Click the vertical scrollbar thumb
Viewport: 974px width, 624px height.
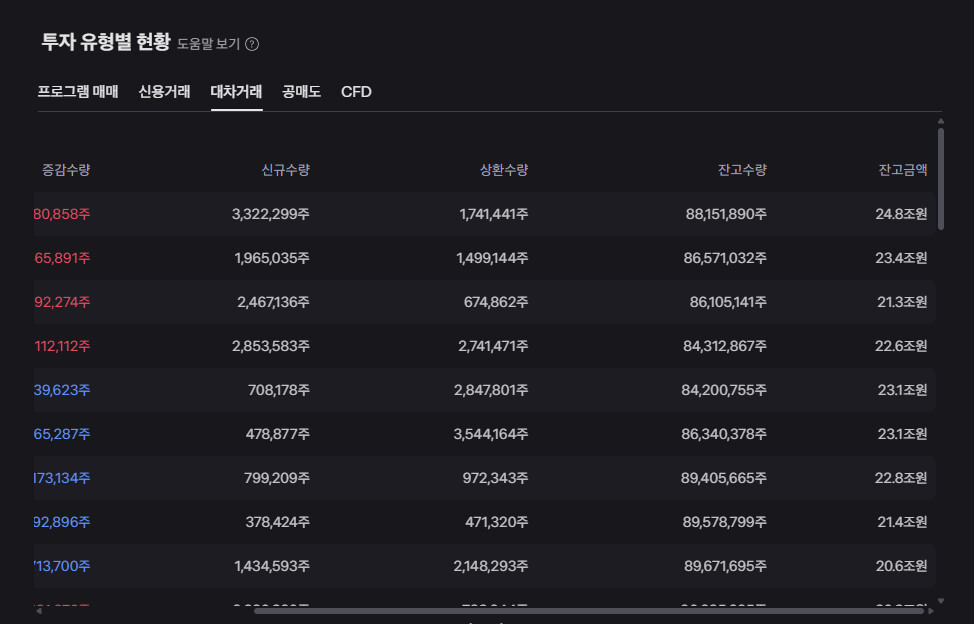[940, 179]
